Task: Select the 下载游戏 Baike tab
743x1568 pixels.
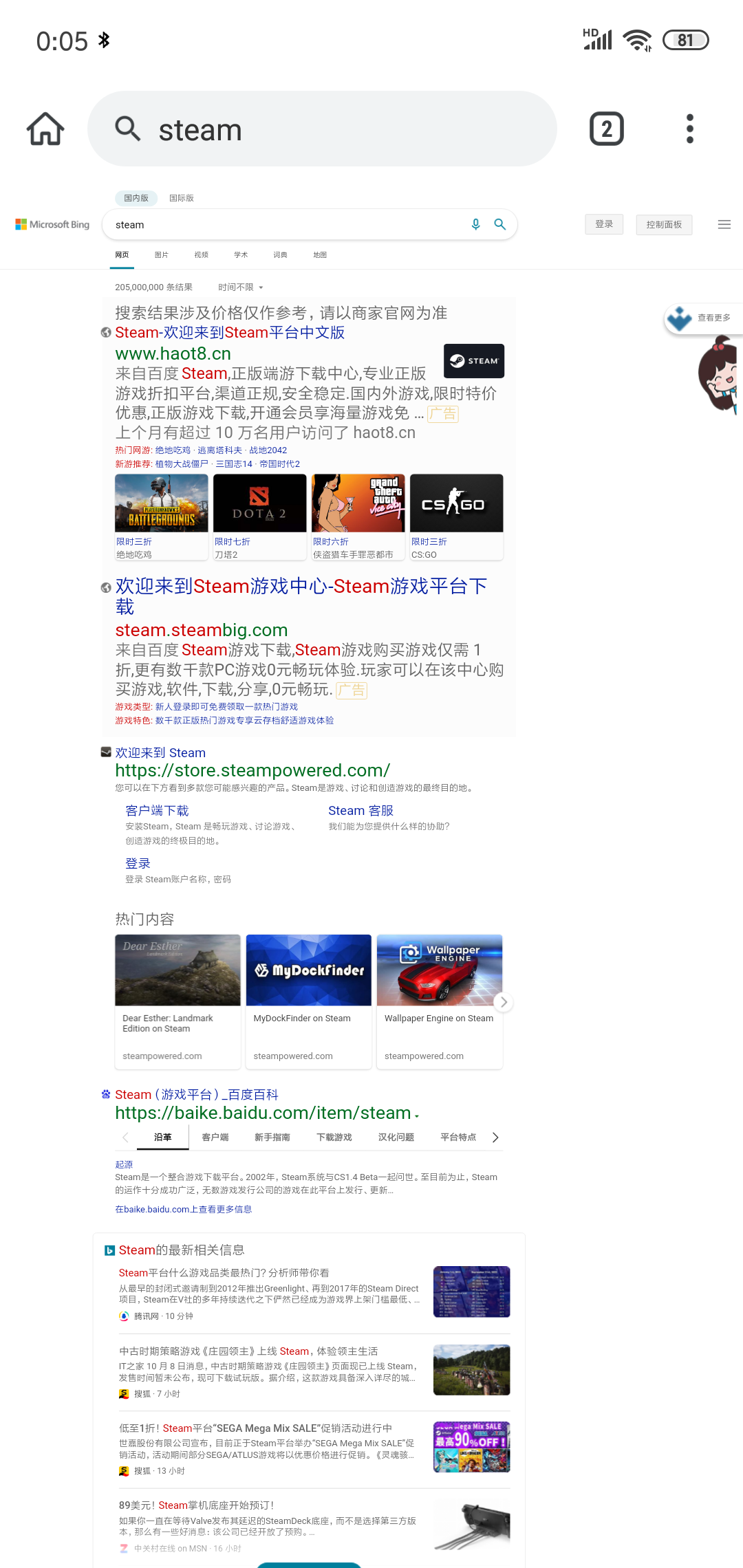Action: 334,1137
